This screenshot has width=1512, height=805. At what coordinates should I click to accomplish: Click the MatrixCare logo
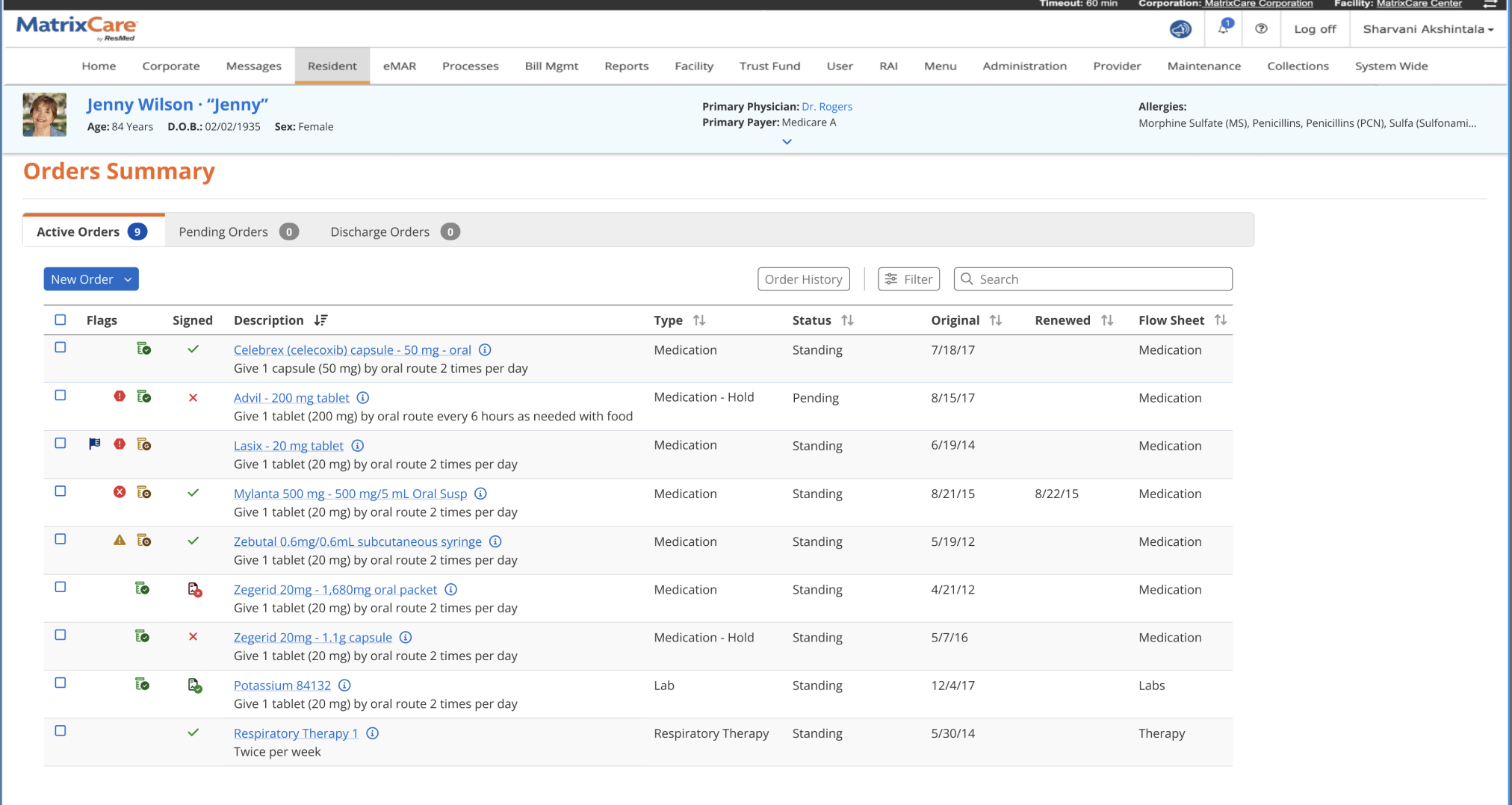point(76,28)
